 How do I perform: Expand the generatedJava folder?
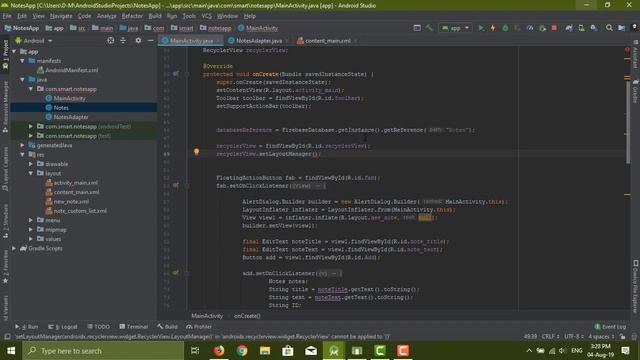click(x=22, y=145)
